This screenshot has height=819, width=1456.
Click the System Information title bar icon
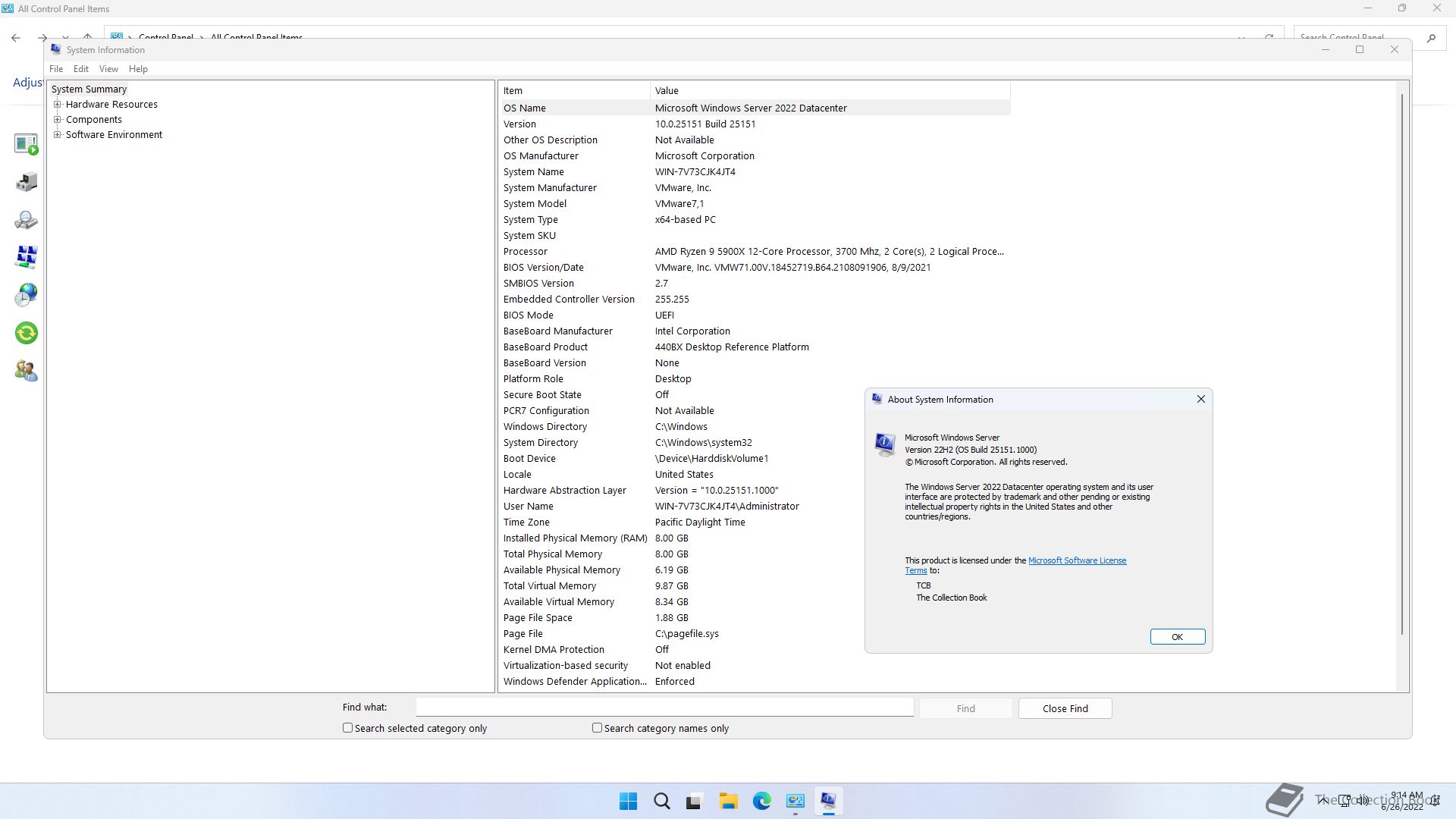pyautogui.click(x=56, y=49)
